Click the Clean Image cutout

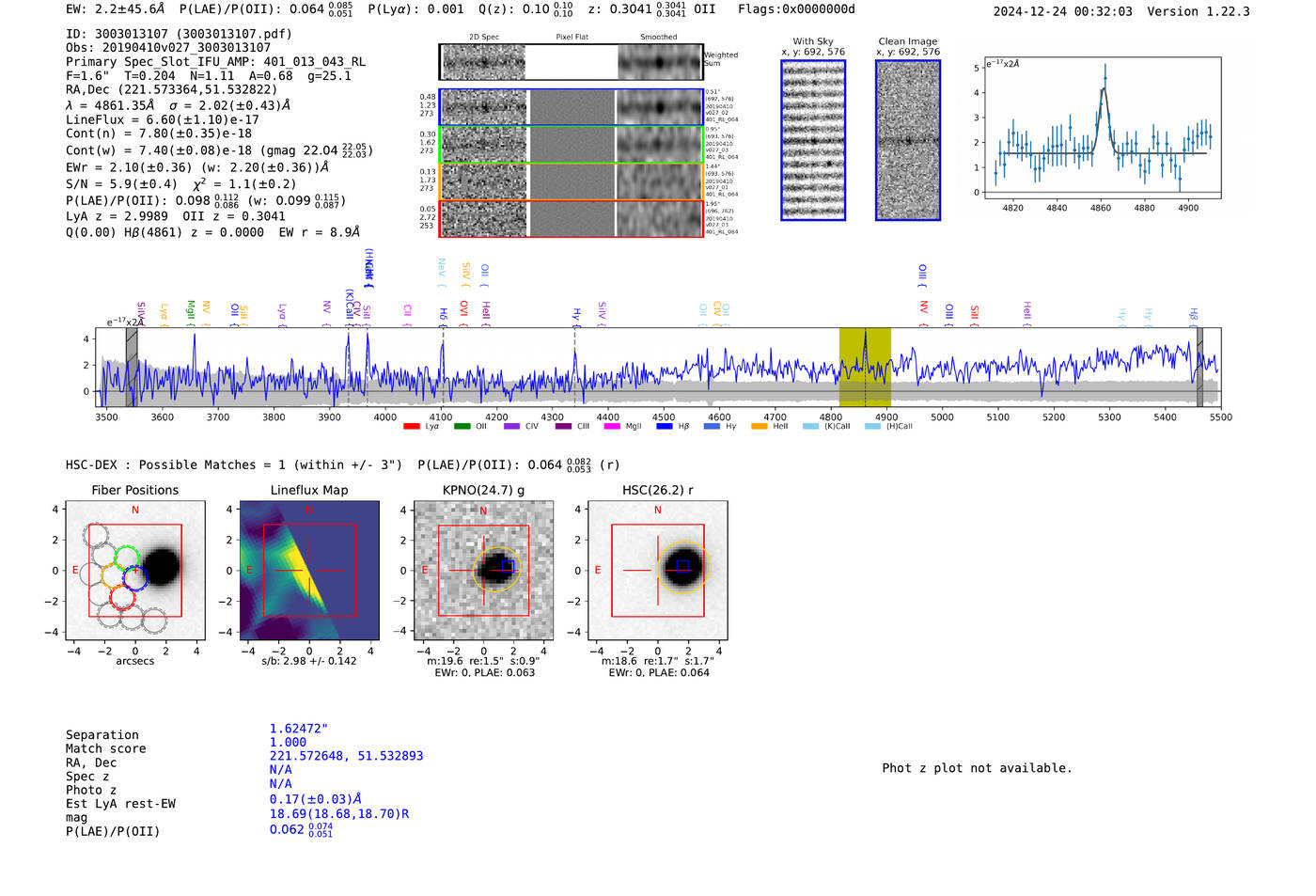point(908,140)
